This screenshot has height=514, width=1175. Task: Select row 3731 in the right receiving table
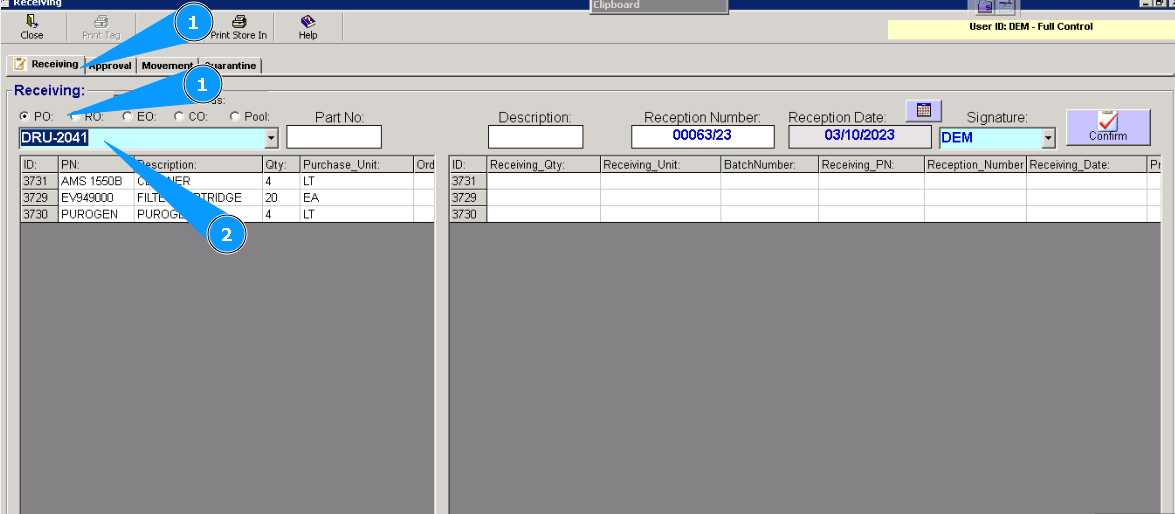(x=468, y=181)
